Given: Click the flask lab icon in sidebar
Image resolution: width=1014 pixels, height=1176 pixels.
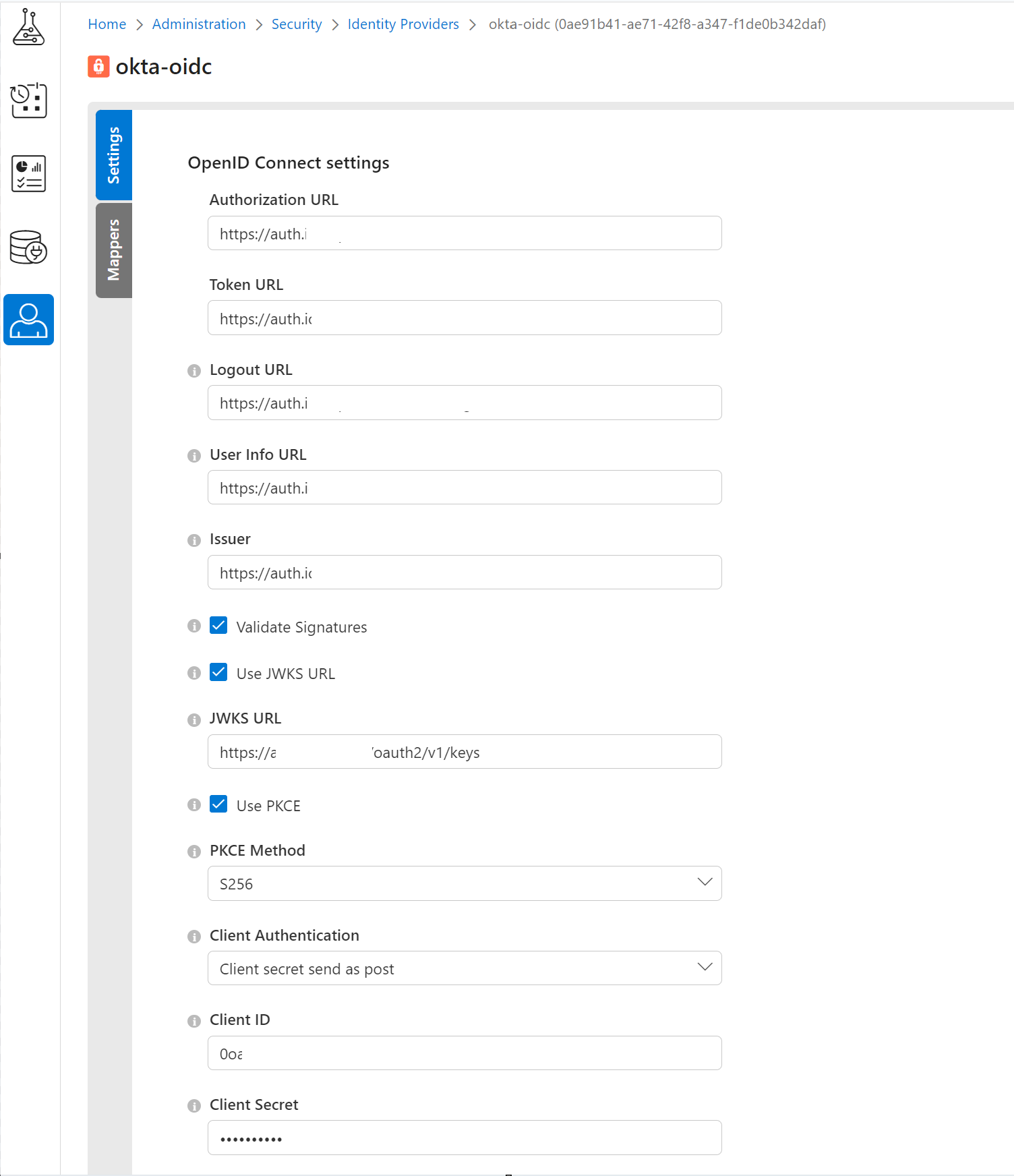Looking at the screenshot, I should (28, 28).
